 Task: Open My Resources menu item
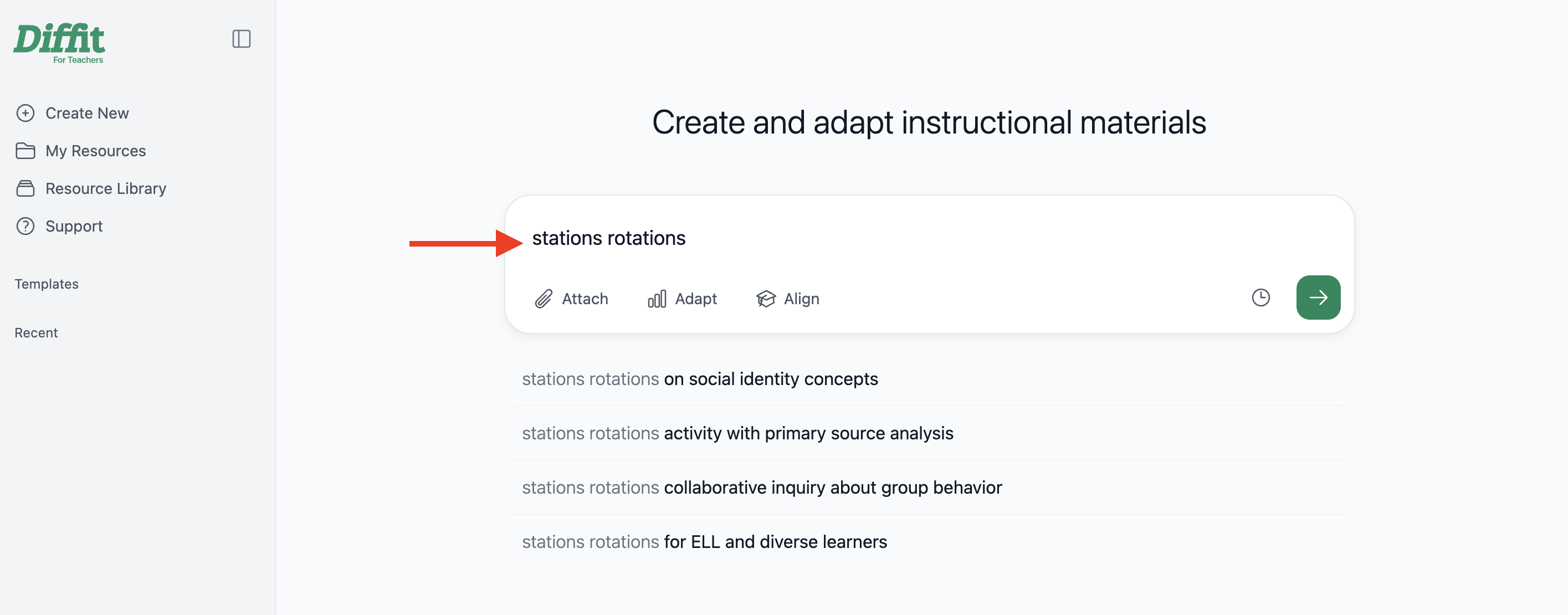pyautogui.click(x=95, y=151)
